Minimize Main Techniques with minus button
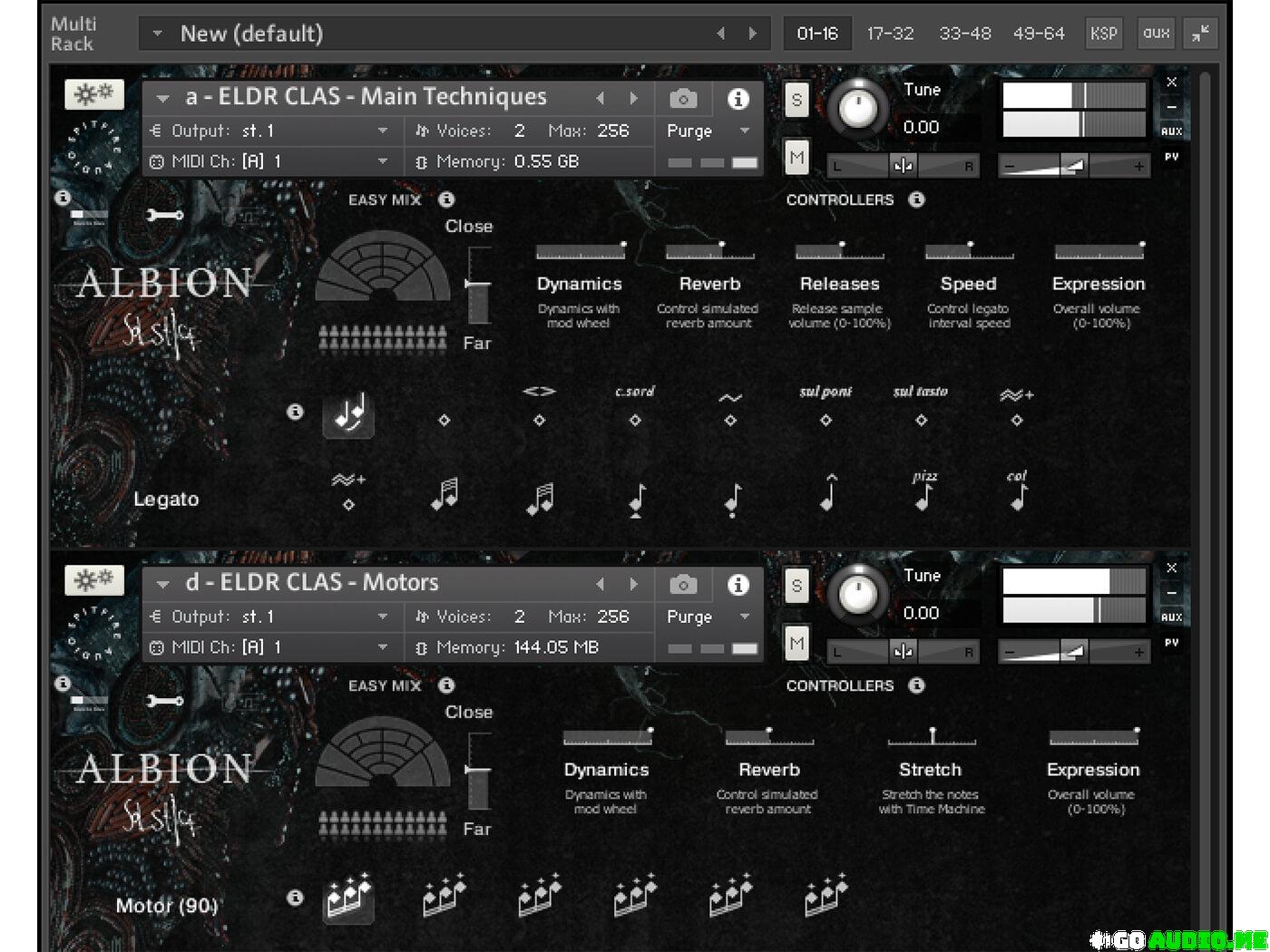 [1171, 107]
